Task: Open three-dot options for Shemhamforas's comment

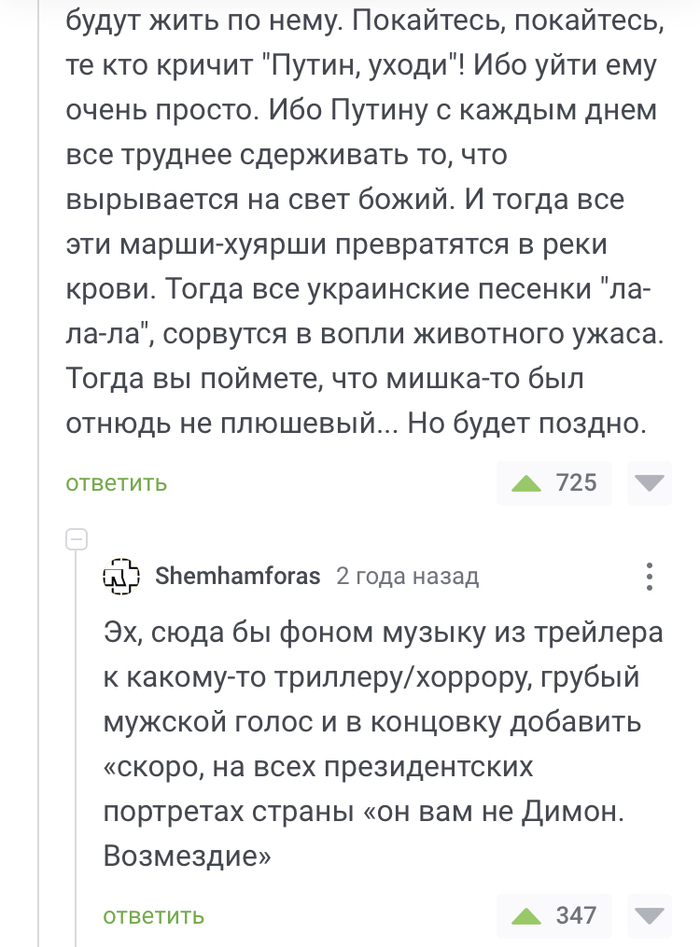Action: [650, 576]
